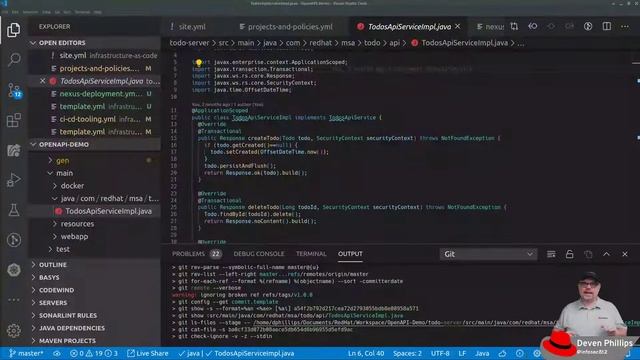Click the redhat breadcrumb segment

pyautogui.click(x=320, y=43)
